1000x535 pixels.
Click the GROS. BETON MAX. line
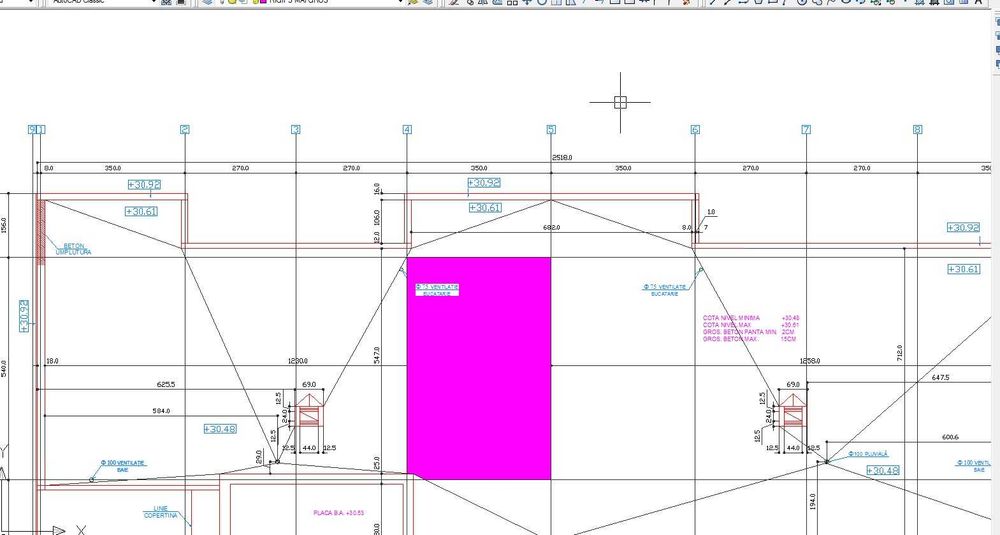(749, 339)
